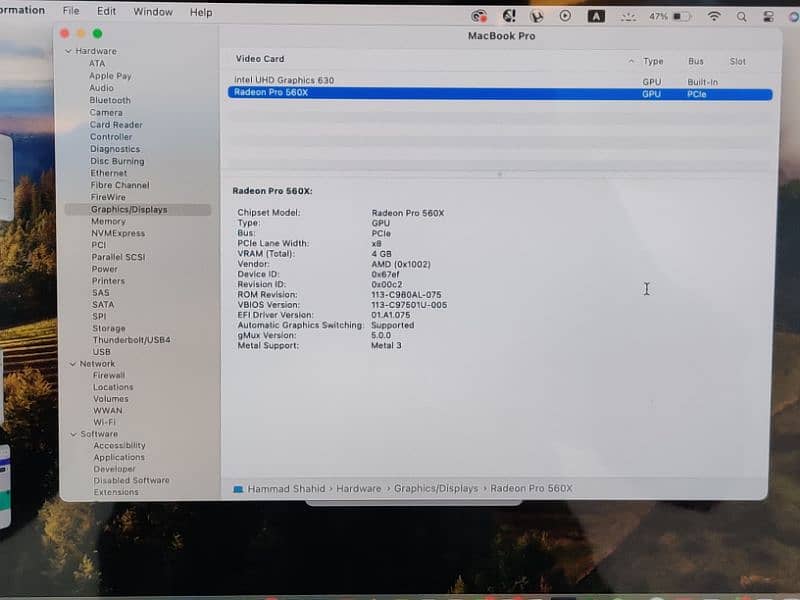This screenshot has height=600, width=800.
Task: Collapse the Software section chevron
Action: [x=72, y=434]
